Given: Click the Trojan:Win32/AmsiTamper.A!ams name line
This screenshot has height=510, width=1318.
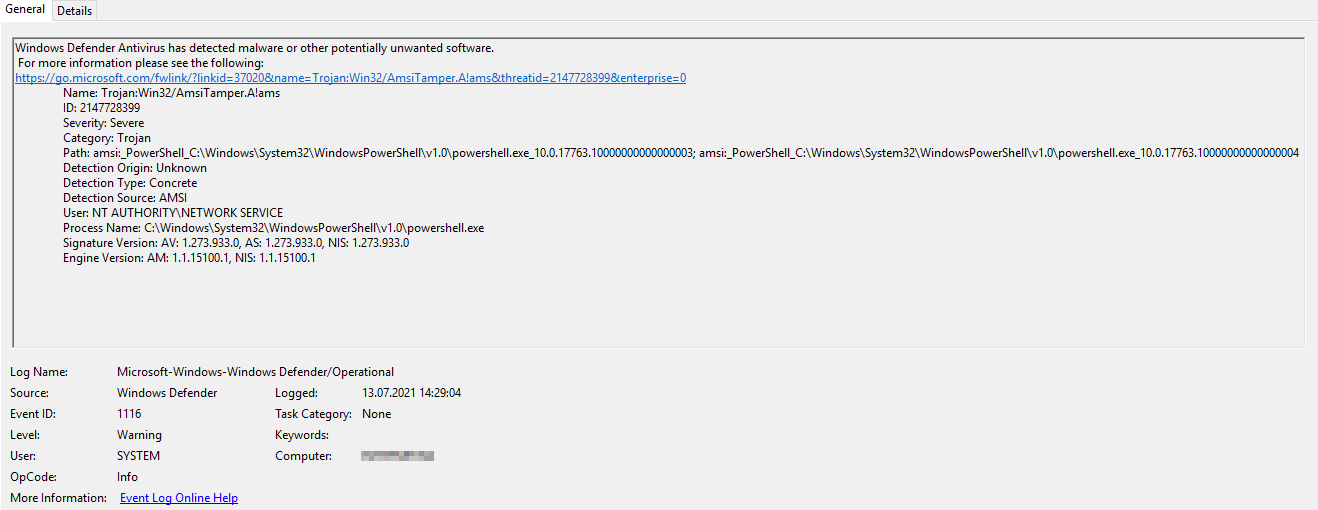Looking at the screenshot, I should 171,93.
